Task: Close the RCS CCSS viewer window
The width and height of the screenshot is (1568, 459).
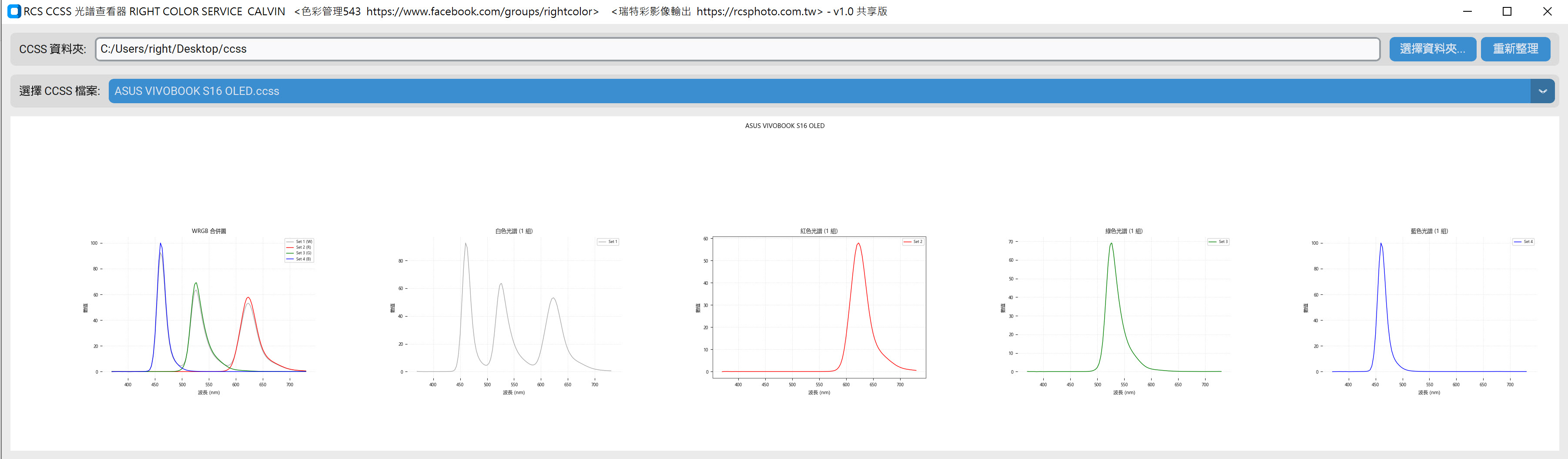Action: (x=1547, y=12)
